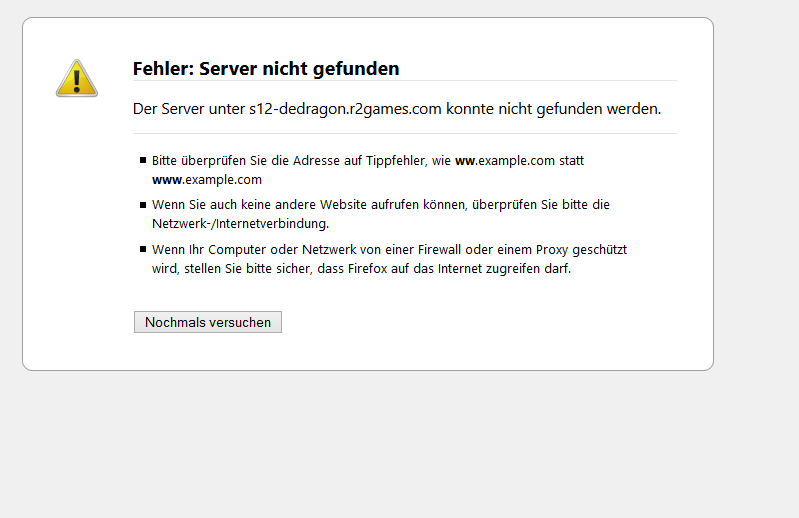Click the hostname s12-dedragon.r2games.com in the message
The image size is (799, 518).
345,108
